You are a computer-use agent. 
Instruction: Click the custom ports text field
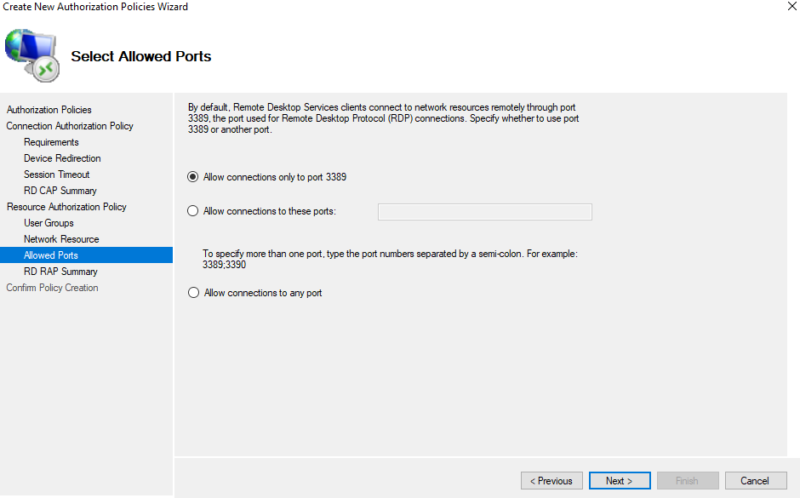[484, 211]
